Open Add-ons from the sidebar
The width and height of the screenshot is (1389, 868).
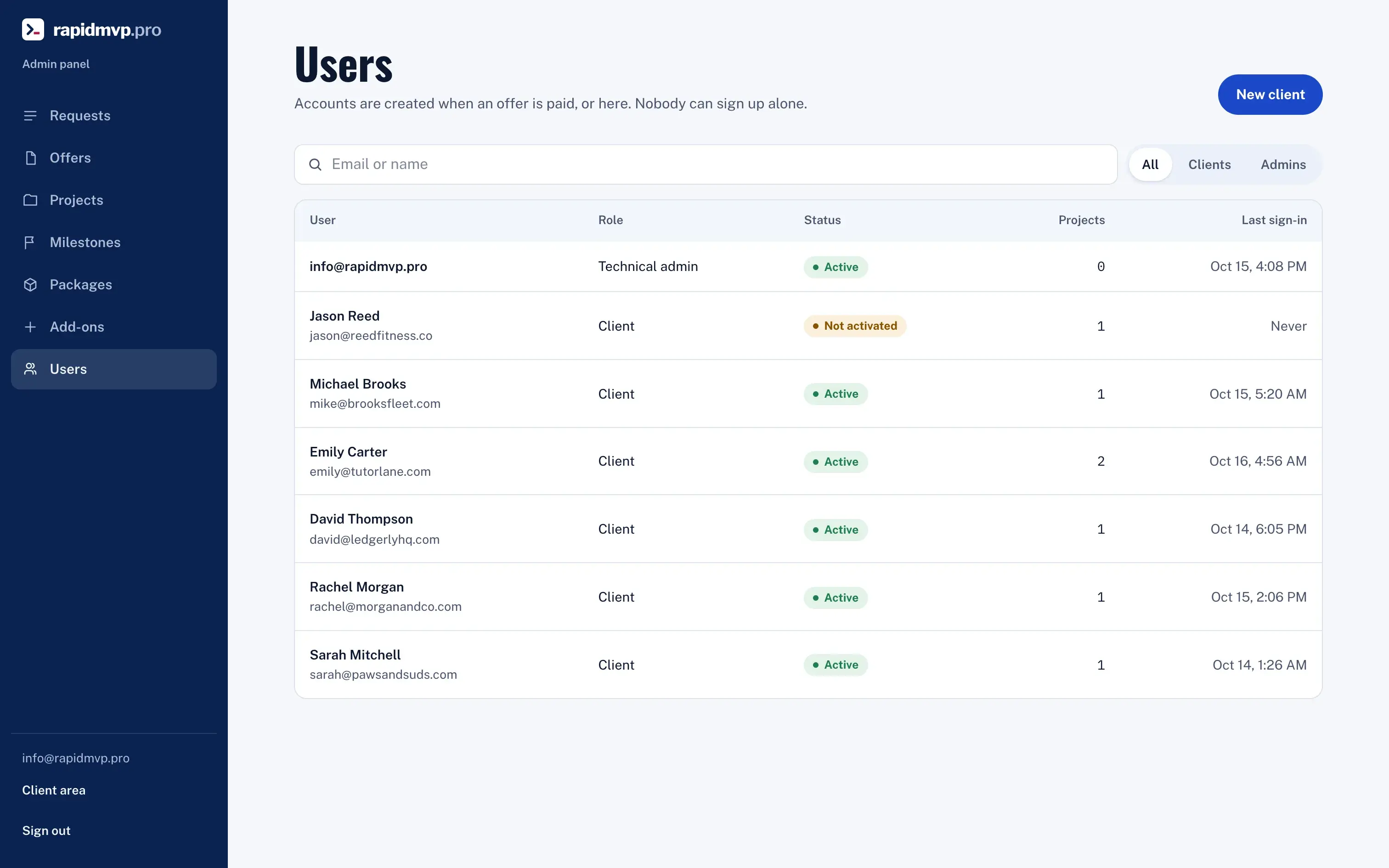(x=113, y=327)
